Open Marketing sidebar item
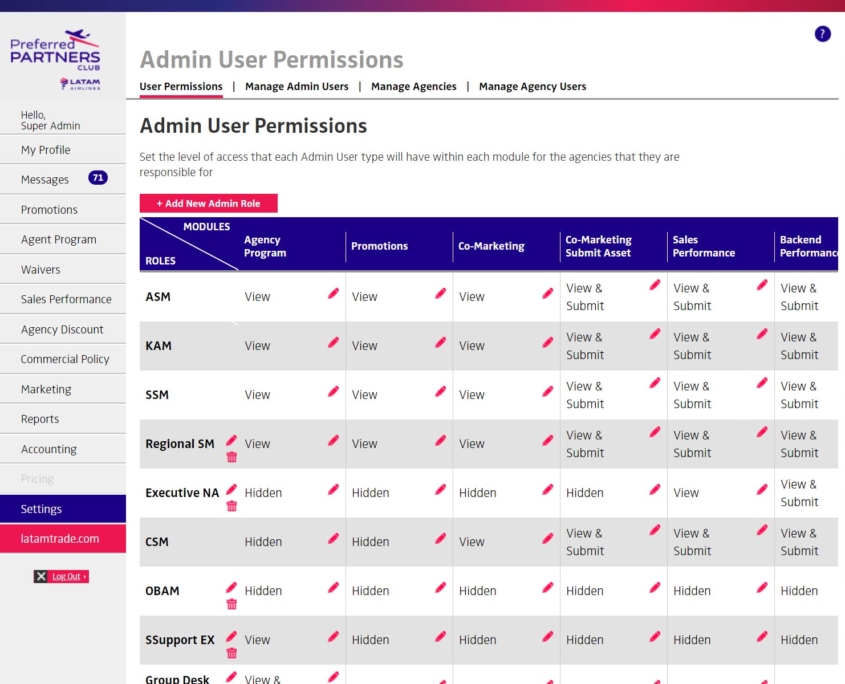This screenshot has width=845, height=684. 63,389
